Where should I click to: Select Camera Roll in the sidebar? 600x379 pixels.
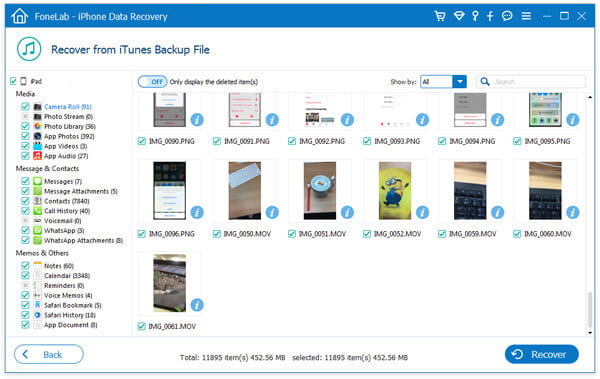(x=68, y=107)
